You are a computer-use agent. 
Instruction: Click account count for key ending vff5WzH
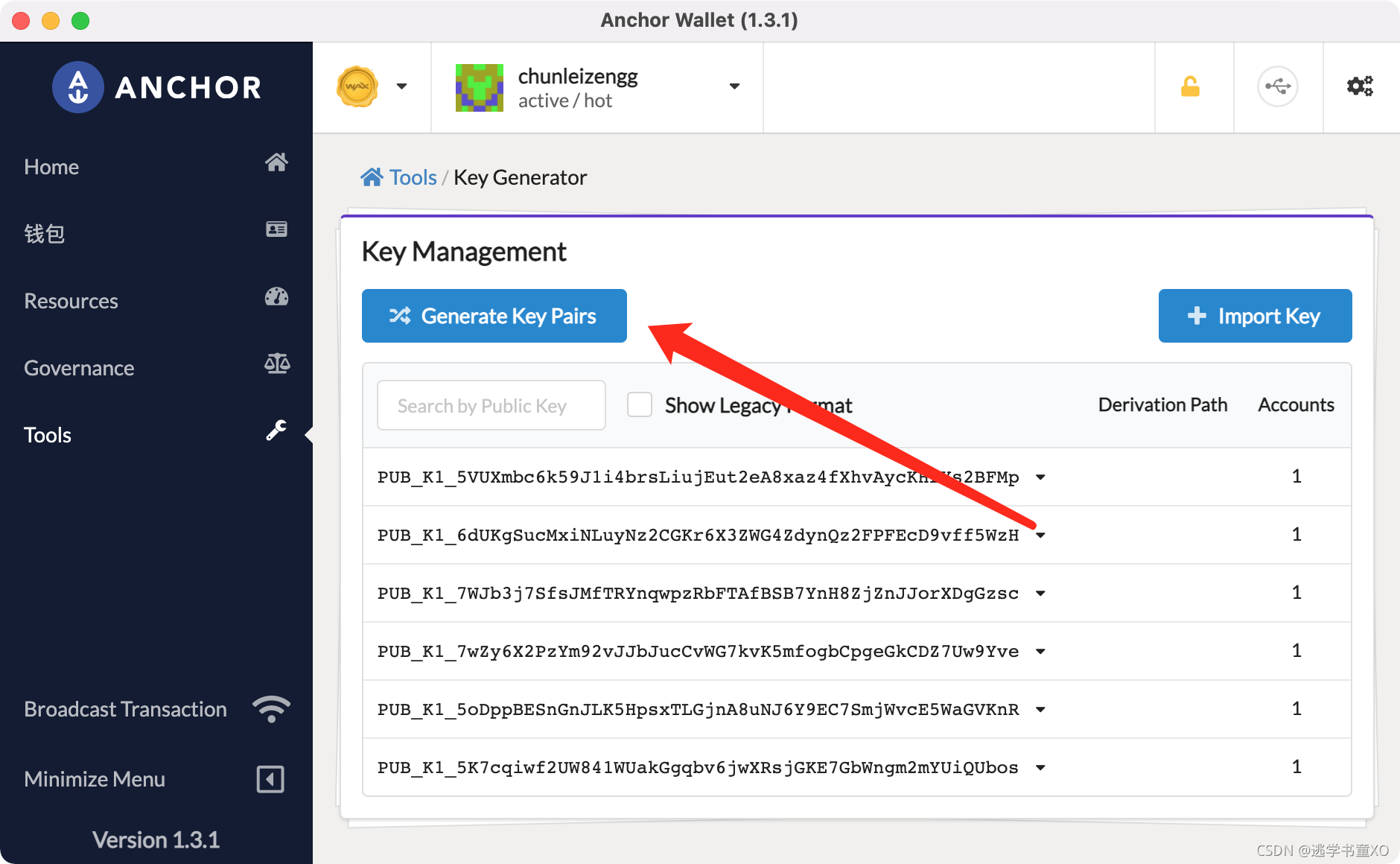pyautogui.click(x=1296, y=534)
